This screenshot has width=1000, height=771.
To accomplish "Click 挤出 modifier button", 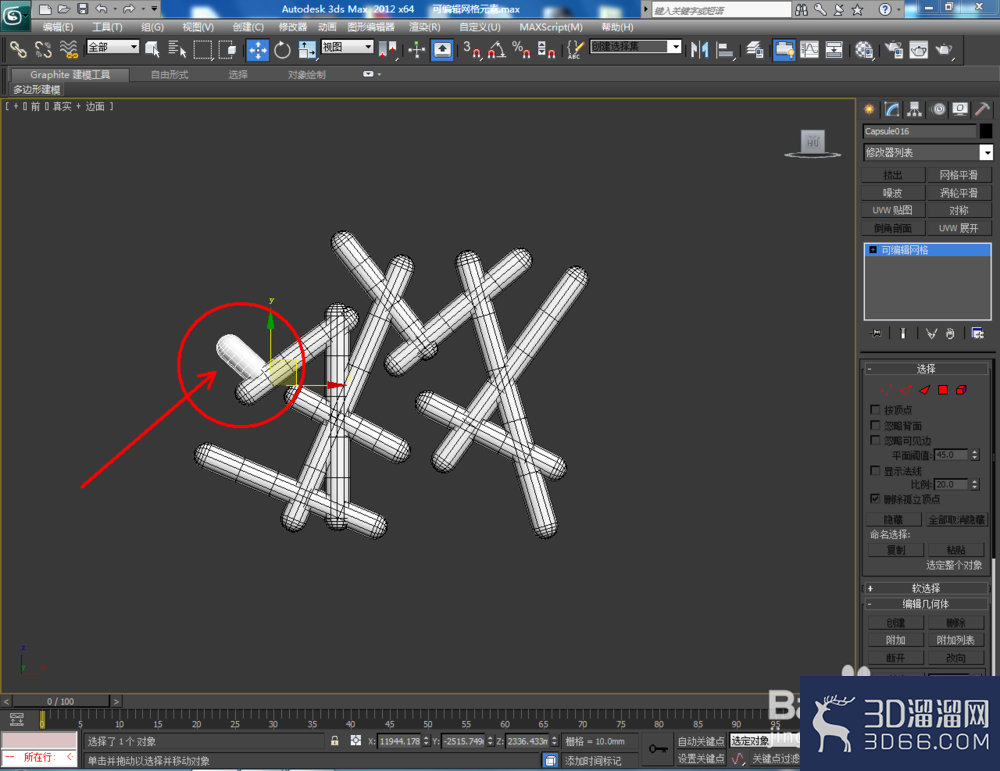I will point(892,175).
